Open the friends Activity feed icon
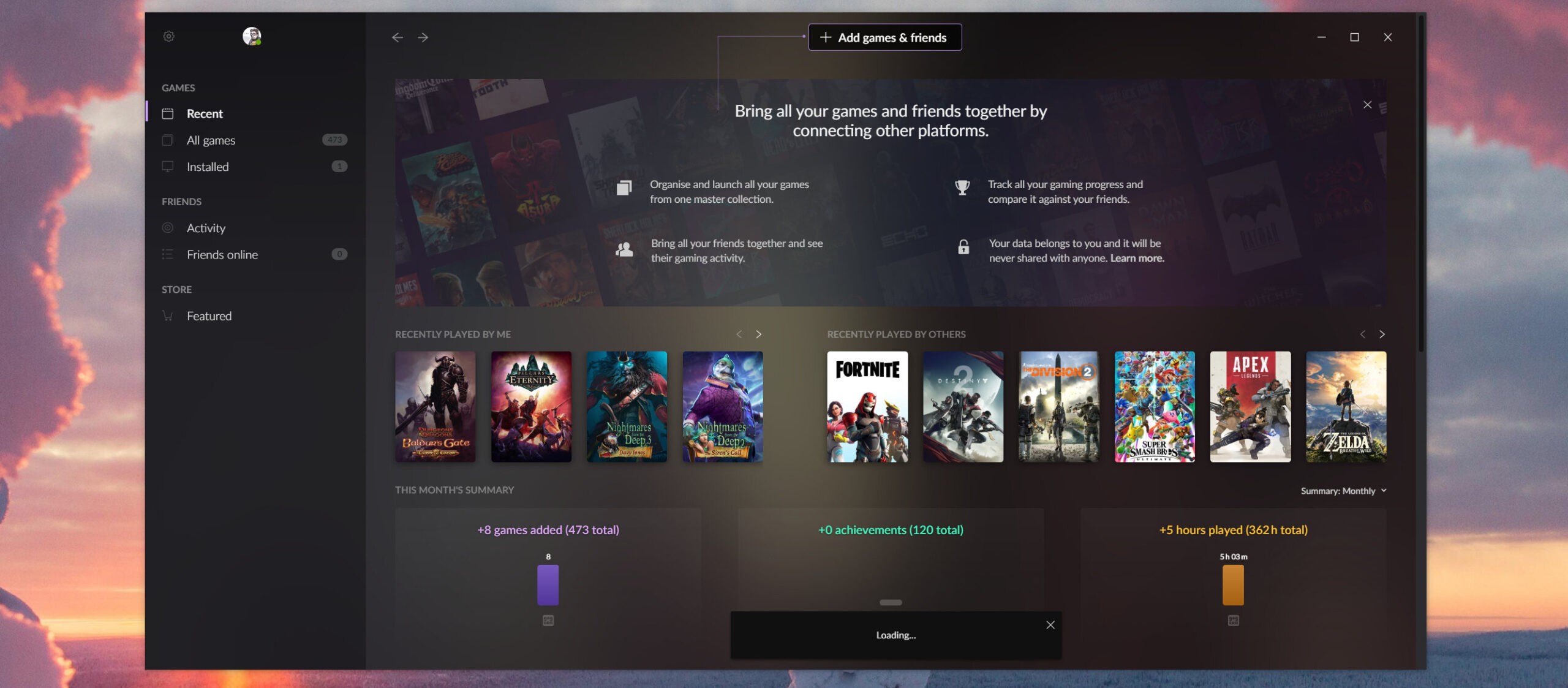1568x688 pixels. (167, 227)
